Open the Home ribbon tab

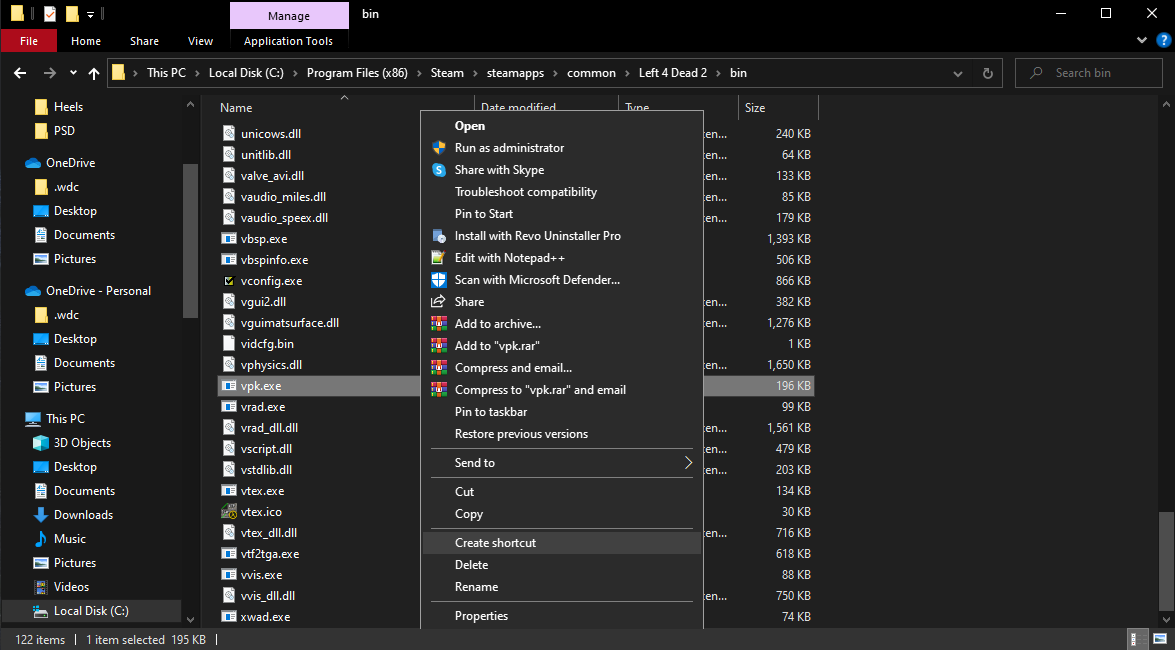coord(86,41)
